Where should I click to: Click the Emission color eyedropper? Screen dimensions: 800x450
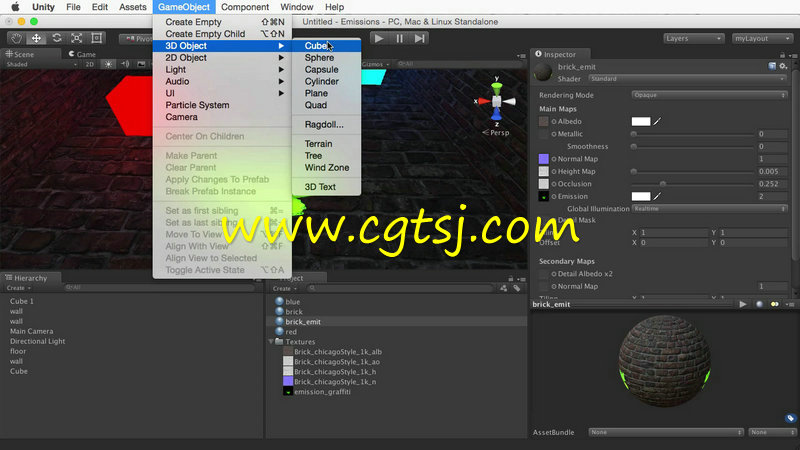(x=657, y=196)
